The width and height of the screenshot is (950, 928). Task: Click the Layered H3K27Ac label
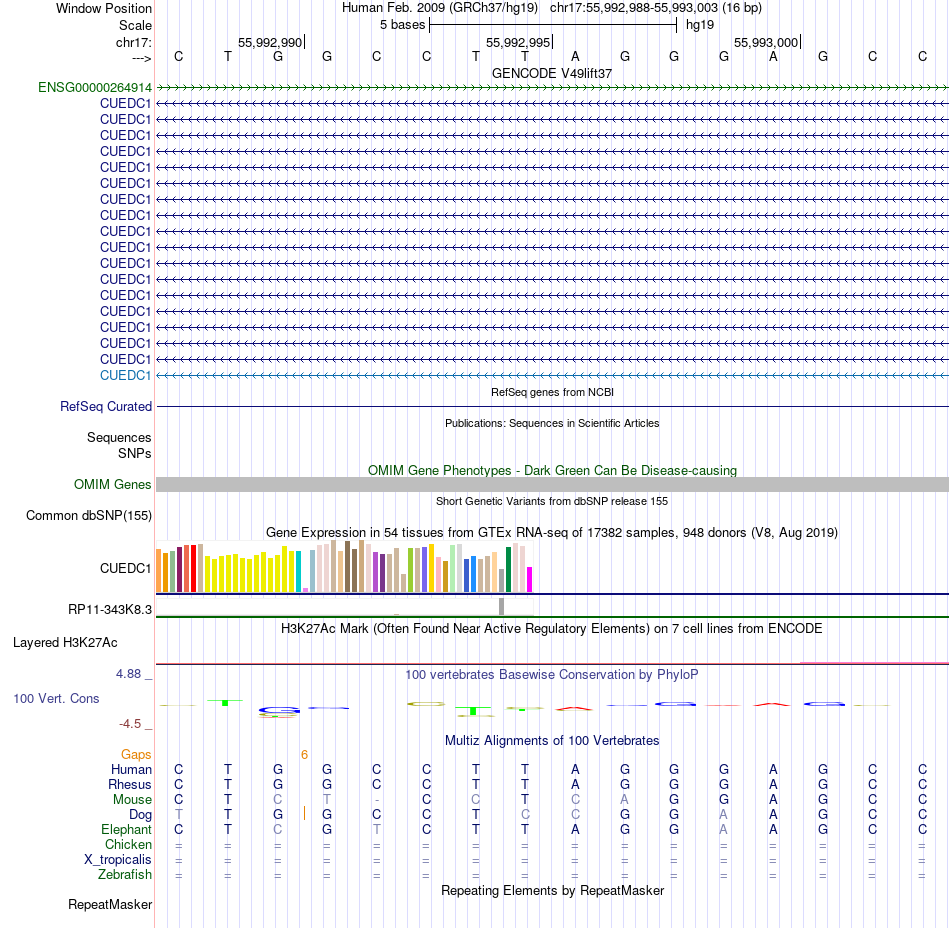65,643
